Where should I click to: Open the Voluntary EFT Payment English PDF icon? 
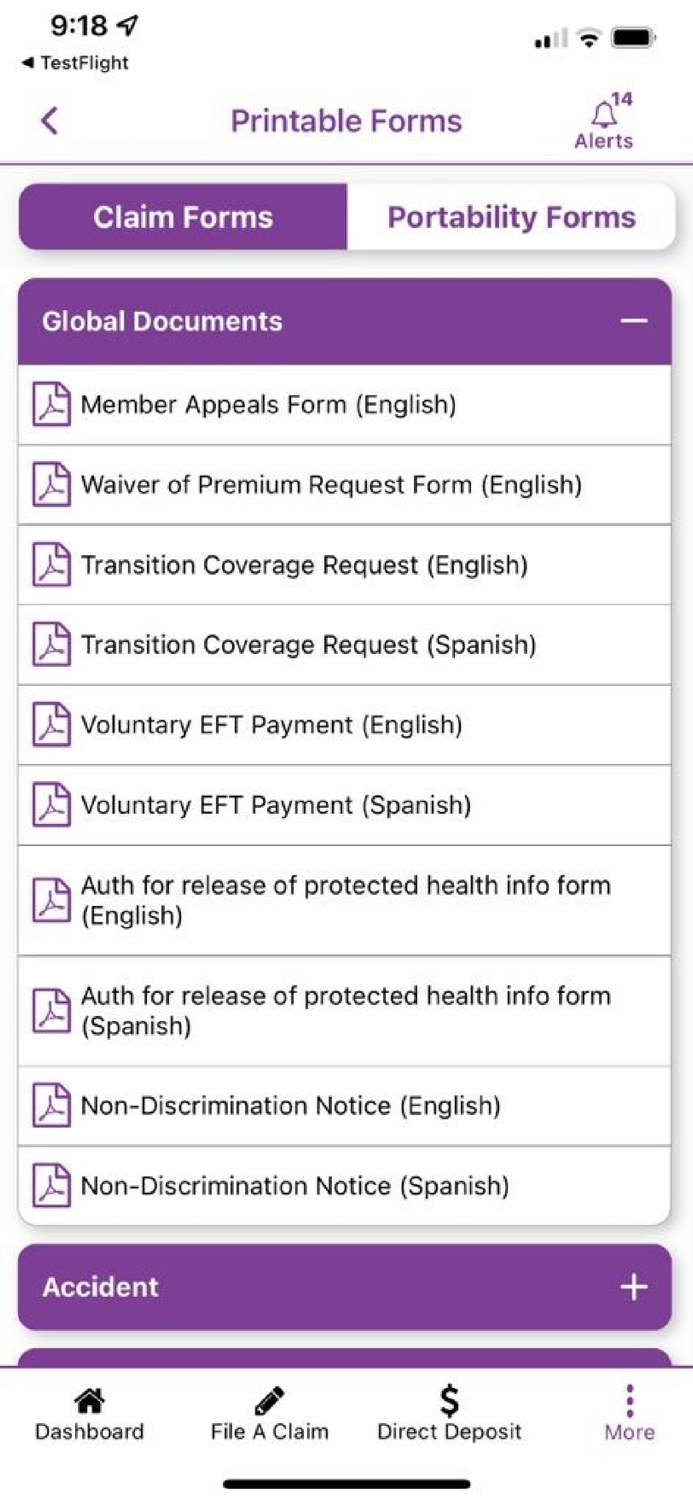(54, 724)
